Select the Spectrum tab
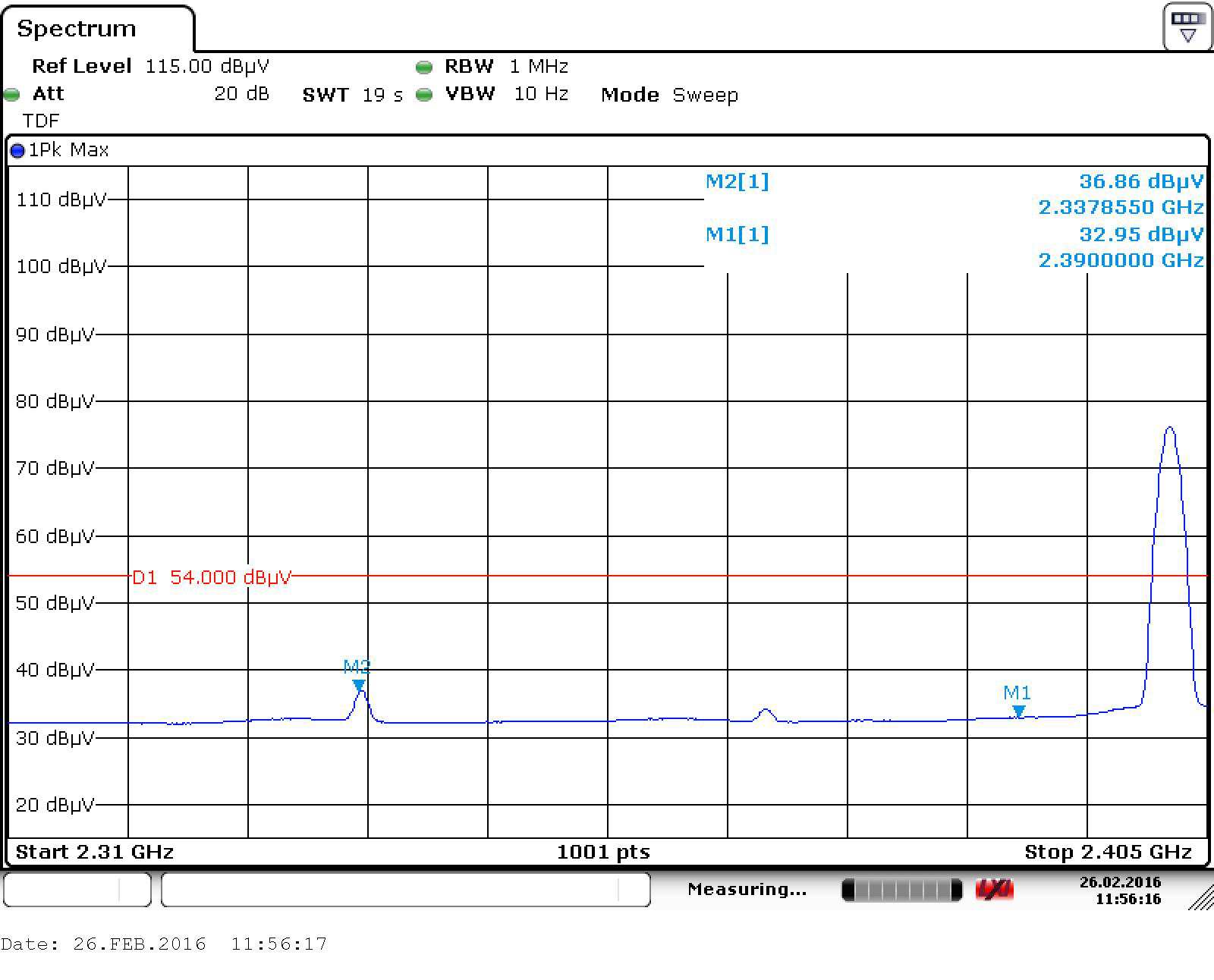1214x980 pixels. 76,29
